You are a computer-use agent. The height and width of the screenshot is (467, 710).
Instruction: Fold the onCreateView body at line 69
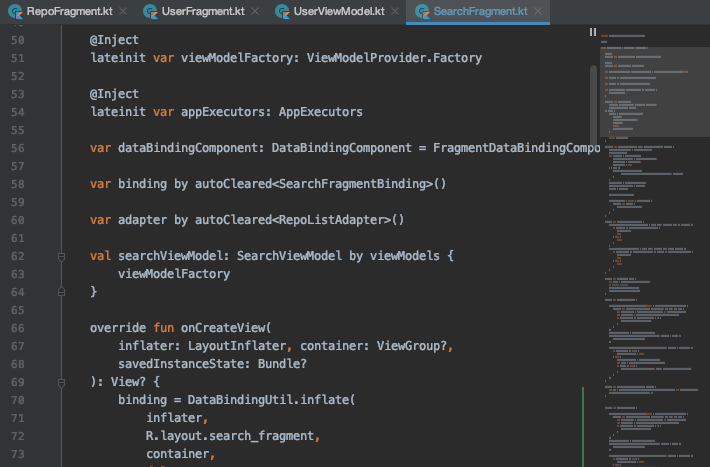coord(62,382)
